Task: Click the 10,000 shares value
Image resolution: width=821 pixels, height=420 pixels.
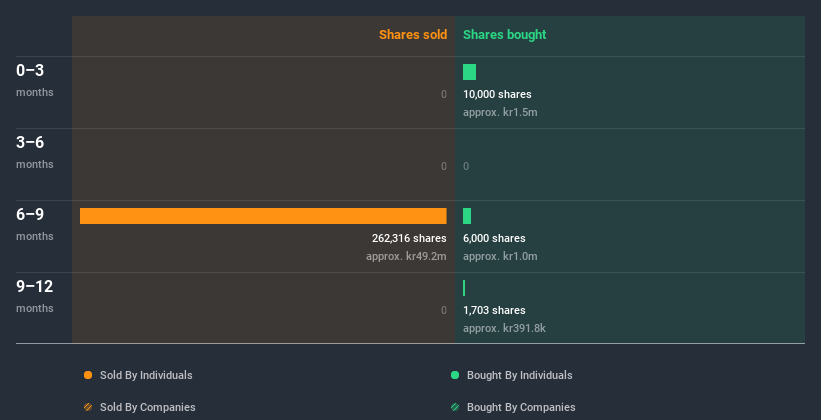Action: click(497, 94)
